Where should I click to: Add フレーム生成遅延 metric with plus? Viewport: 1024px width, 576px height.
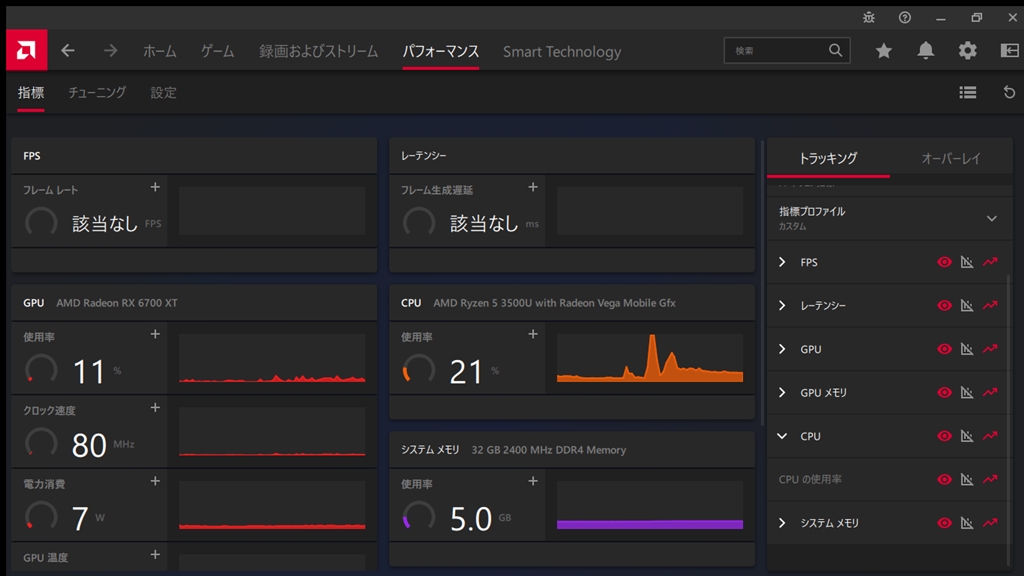click(533, 187)
